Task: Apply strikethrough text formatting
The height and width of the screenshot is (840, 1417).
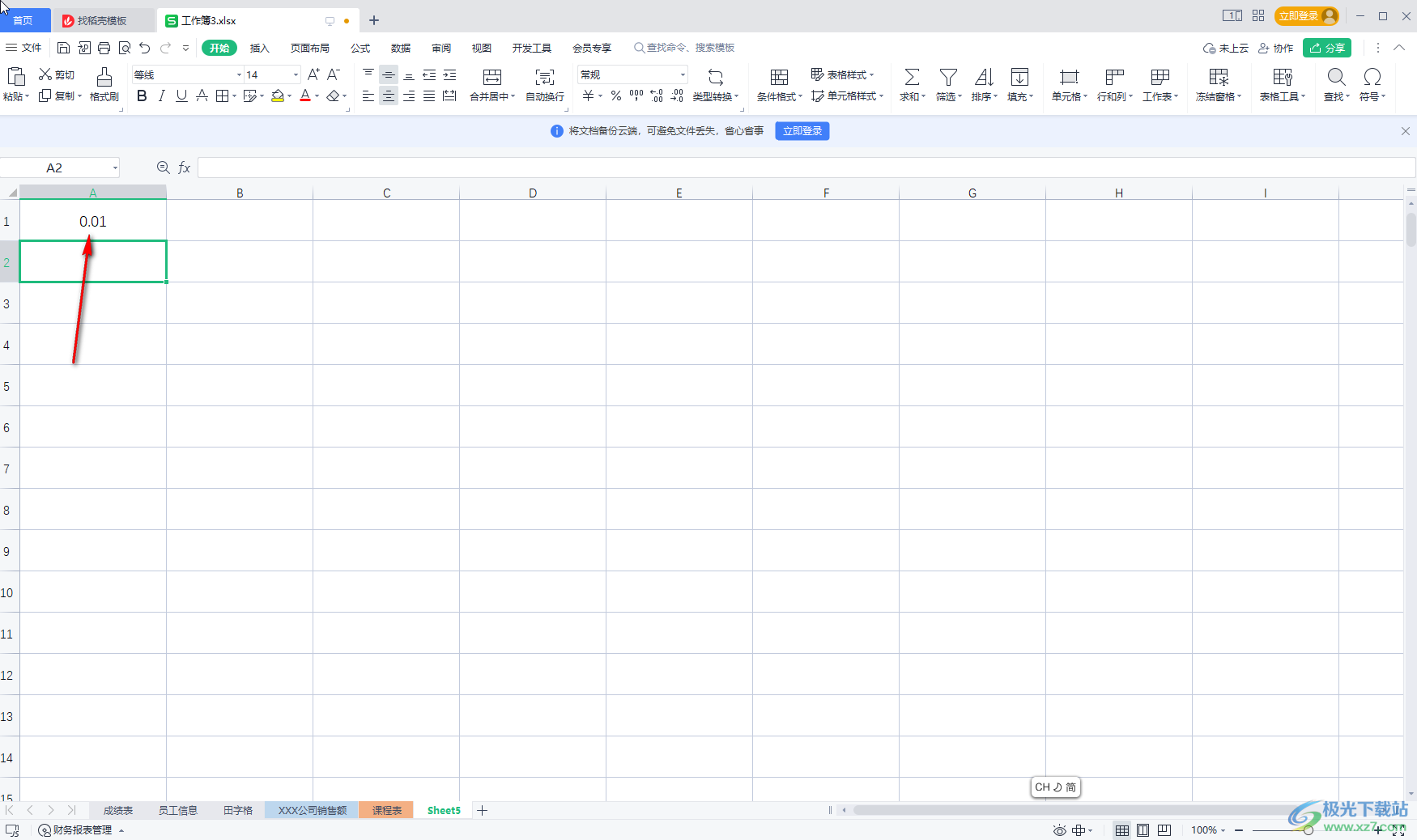Action: point(202,96)
